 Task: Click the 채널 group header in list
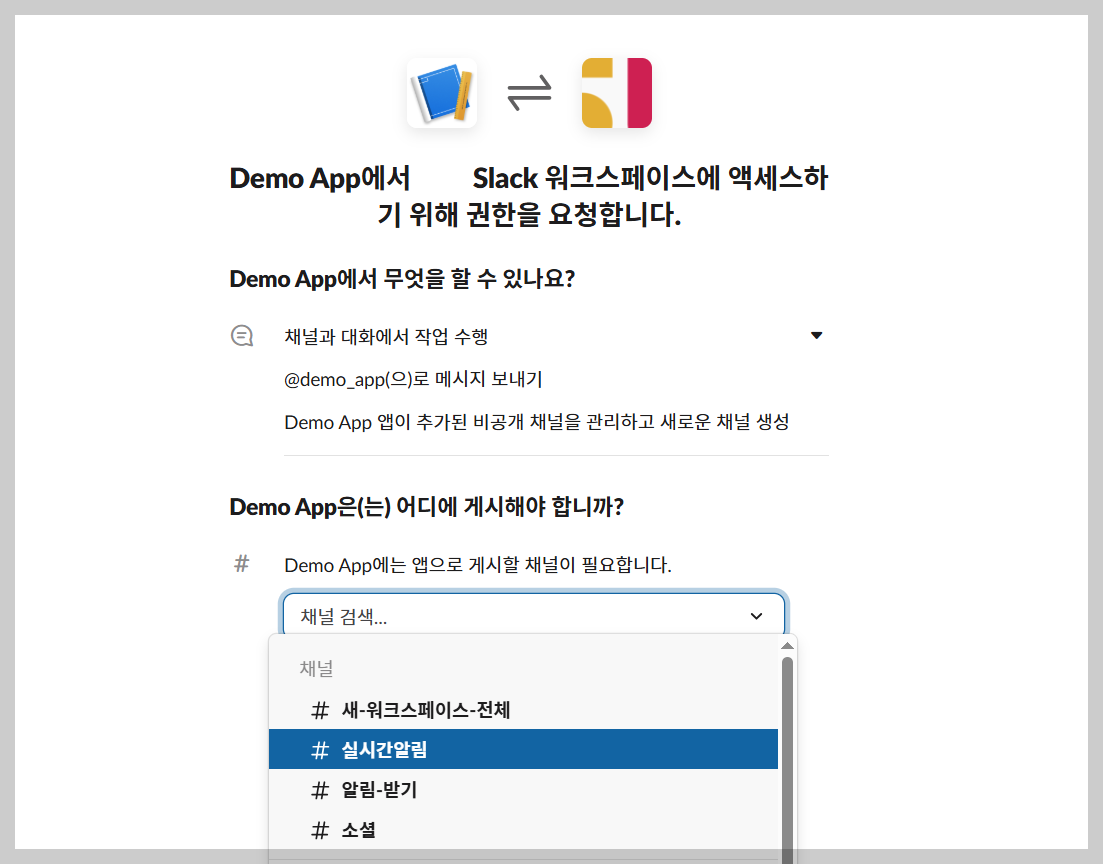click(x=317, y=668)
